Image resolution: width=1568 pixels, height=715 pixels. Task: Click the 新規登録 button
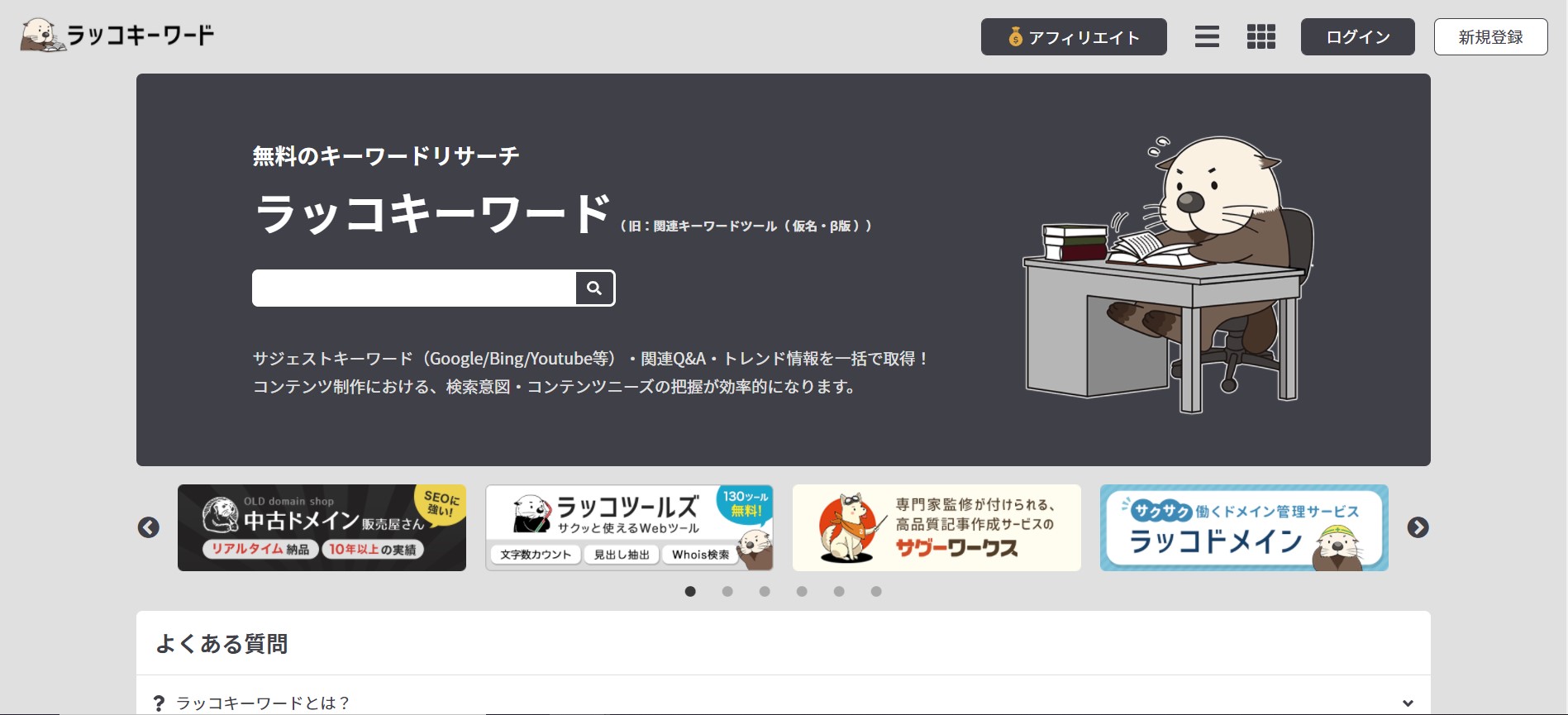[1491, 37]
